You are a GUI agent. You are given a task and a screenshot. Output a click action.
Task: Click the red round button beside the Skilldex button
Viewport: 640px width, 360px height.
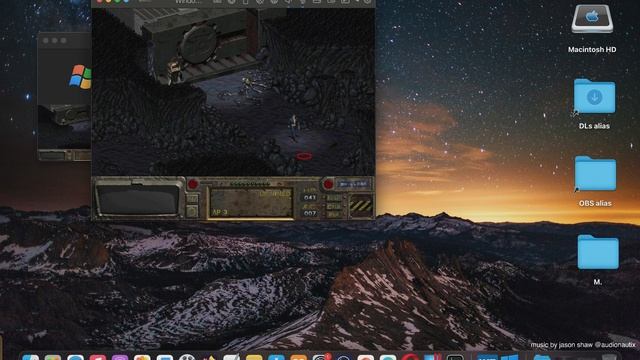(x=328, y=184)
